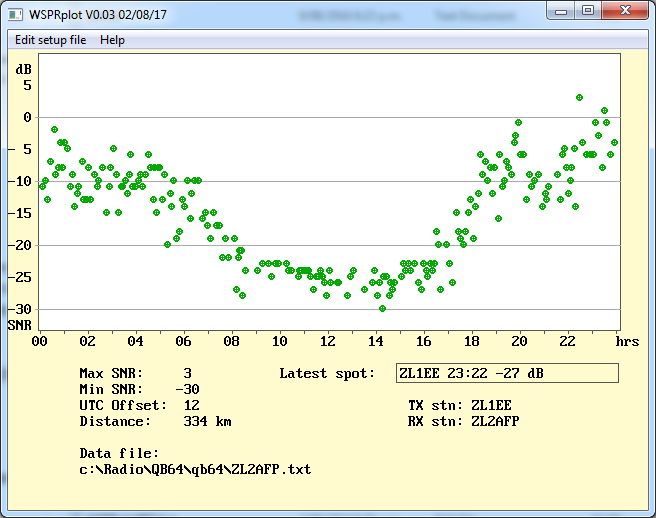This screenshot has height=518, width=656.
Task: Click the dB label on the vertical axis
Action: [23, 69]
